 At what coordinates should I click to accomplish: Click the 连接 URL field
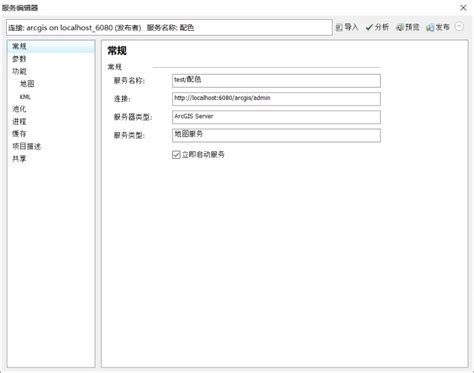276,99
